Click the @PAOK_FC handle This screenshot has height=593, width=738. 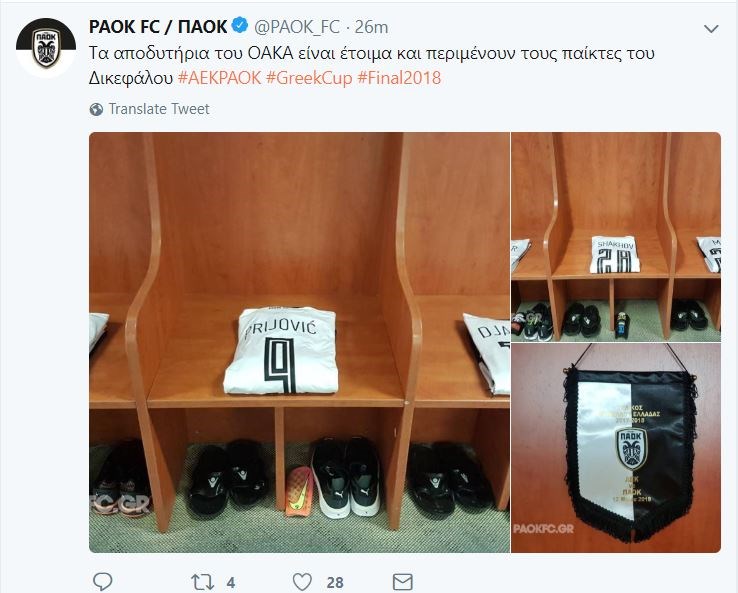click(x=297, y=27)
